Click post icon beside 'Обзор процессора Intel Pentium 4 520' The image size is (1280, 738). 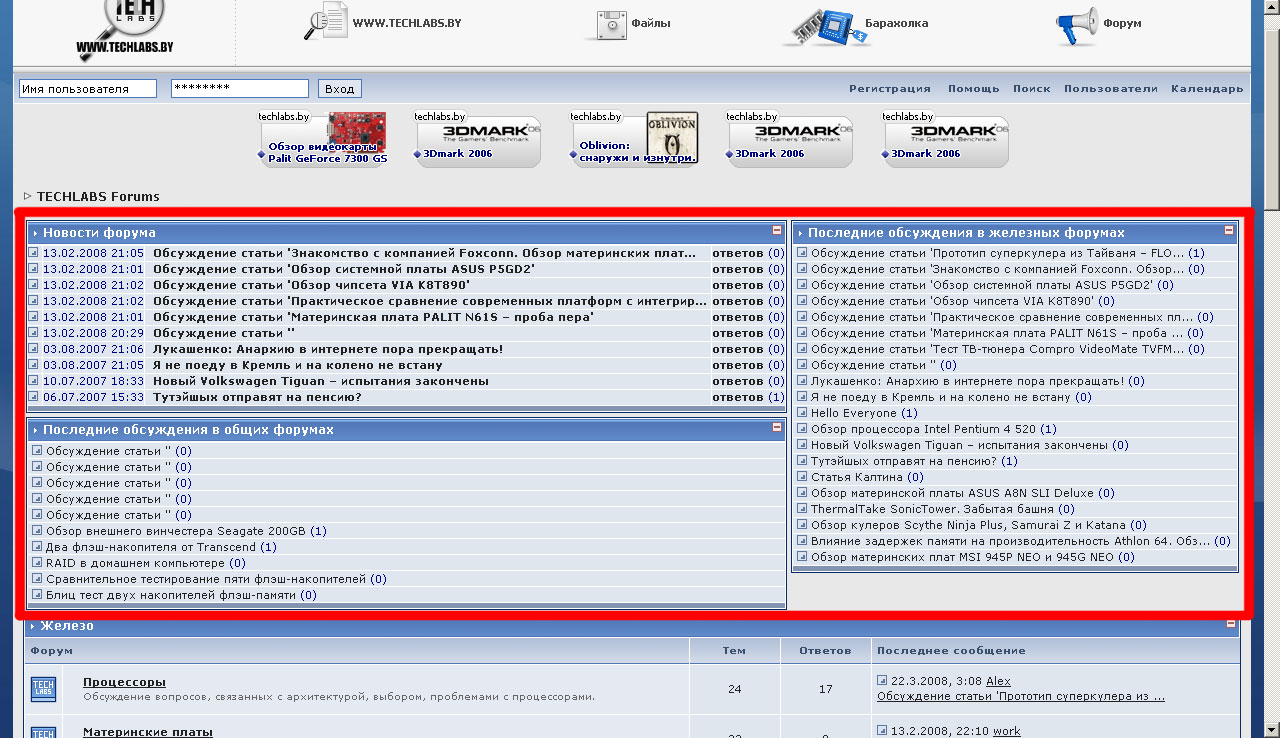(802, 429)
